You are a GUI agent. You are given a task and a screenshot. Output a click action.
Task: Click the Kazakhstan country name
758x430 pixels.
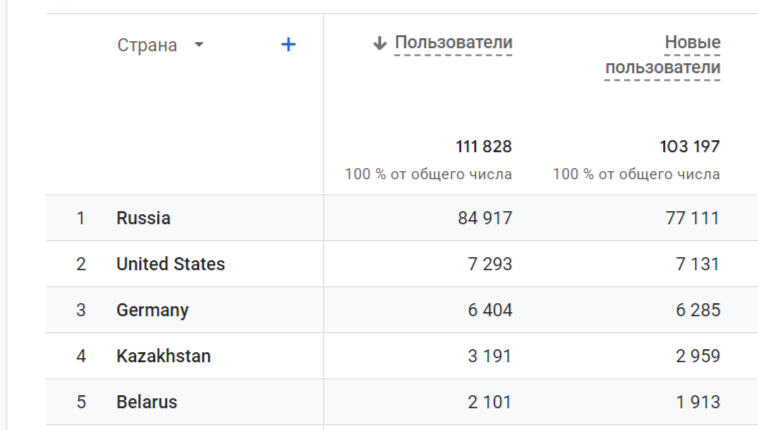[163, 356]
